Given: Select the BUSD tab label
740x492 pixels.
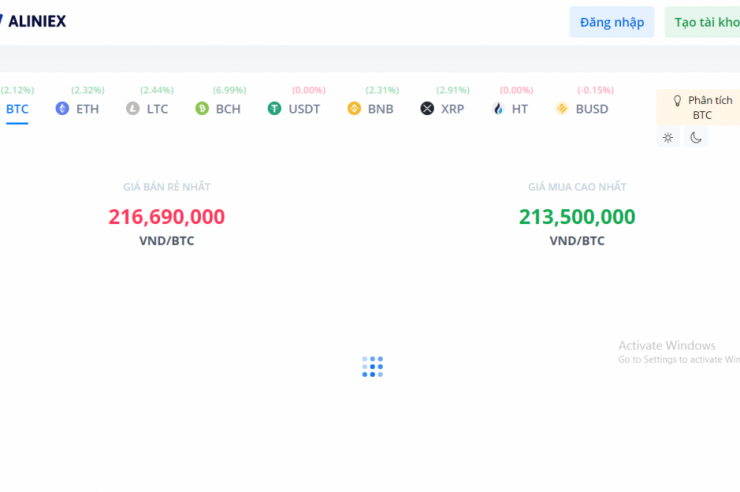Looking at the screenshot, I should coord(592,109).
